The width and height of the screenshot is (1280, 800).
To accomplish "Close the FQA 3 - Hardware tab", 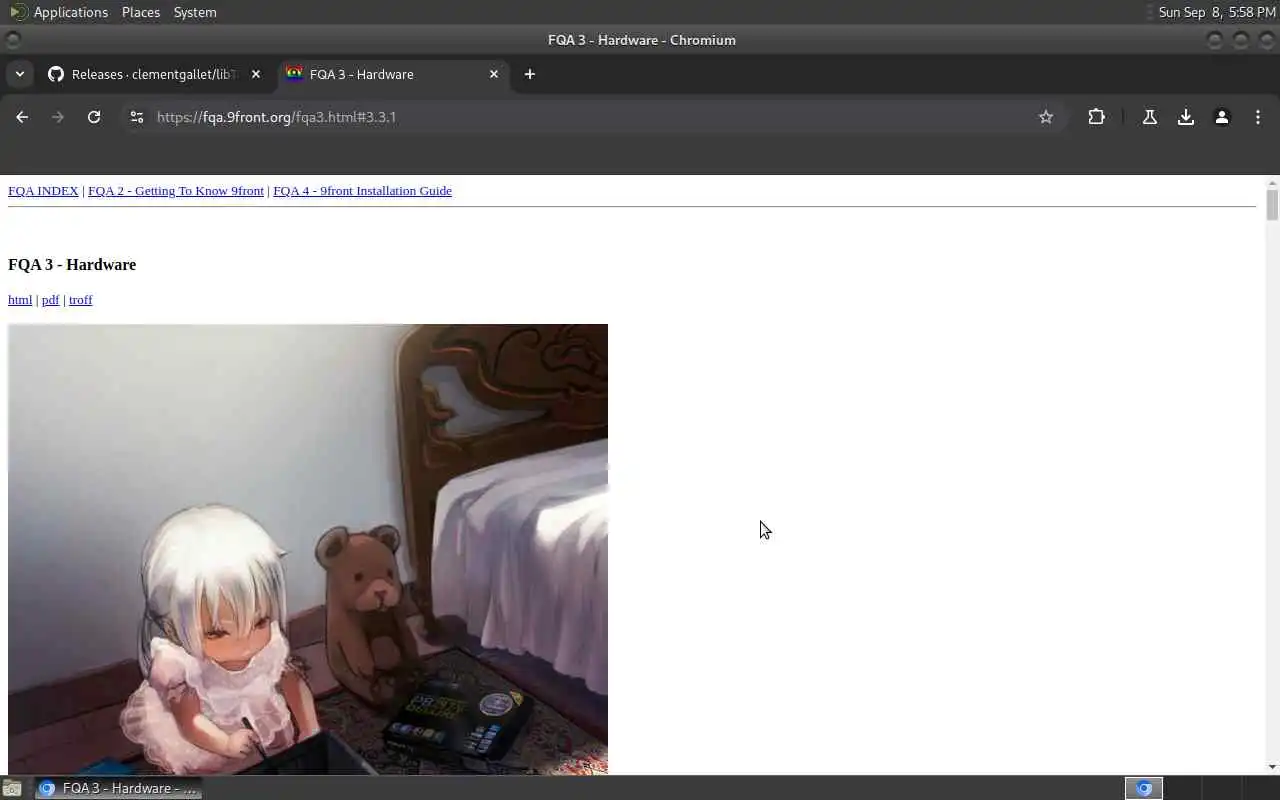I will pyautogui.click(x=494, y=74).
